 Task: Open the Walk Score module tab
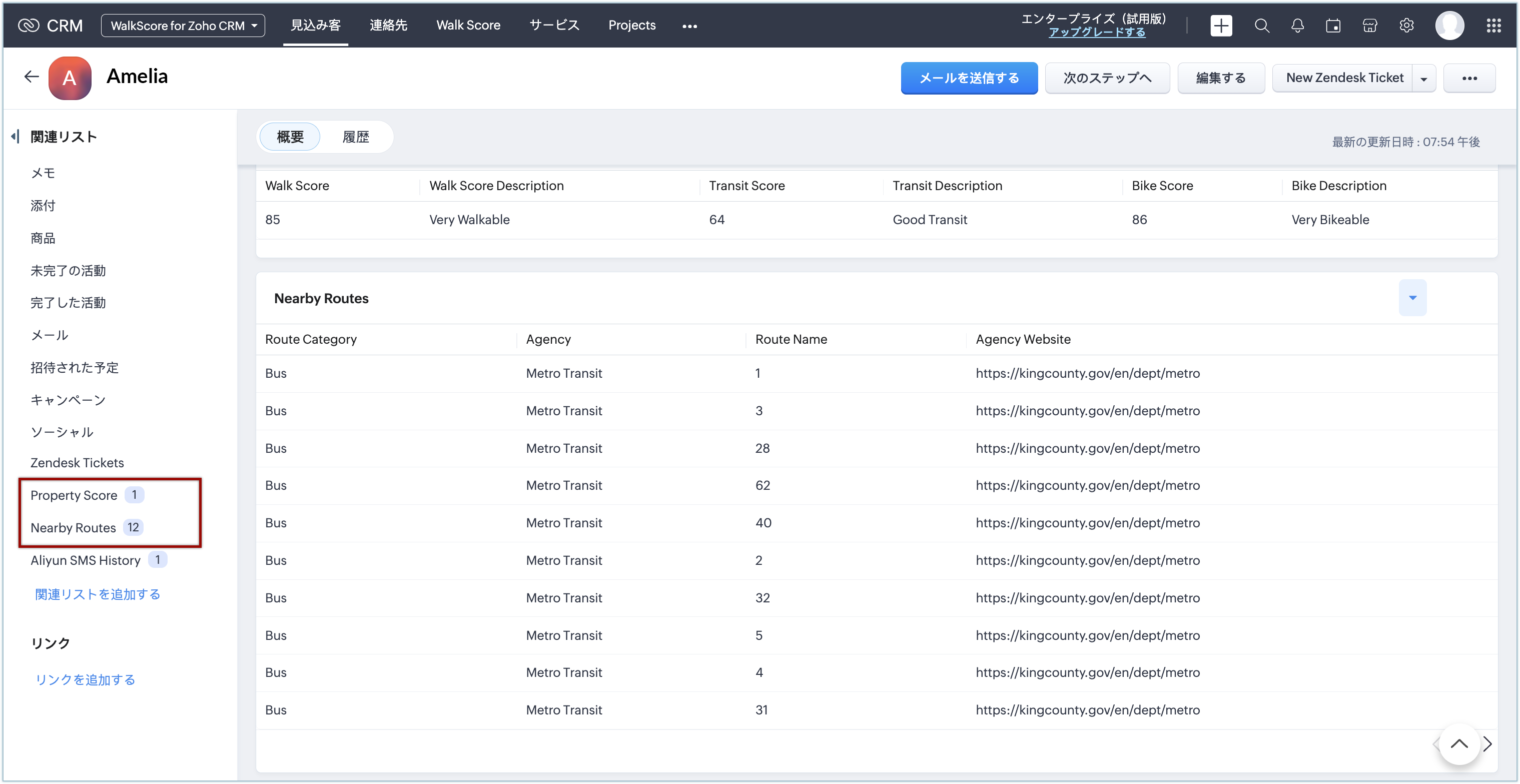pyautogui.click(x=468, y=26)
